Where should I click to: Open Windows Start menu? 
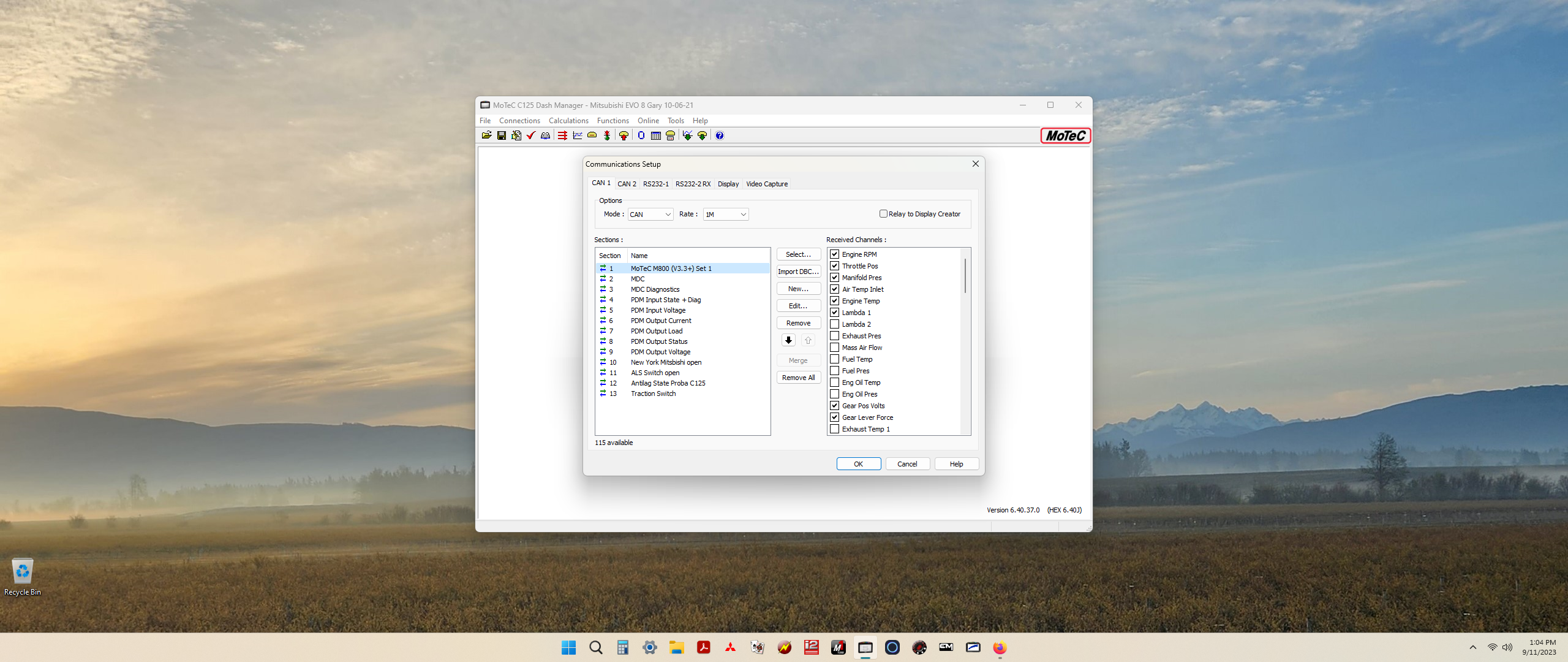[x=569, y=647]
